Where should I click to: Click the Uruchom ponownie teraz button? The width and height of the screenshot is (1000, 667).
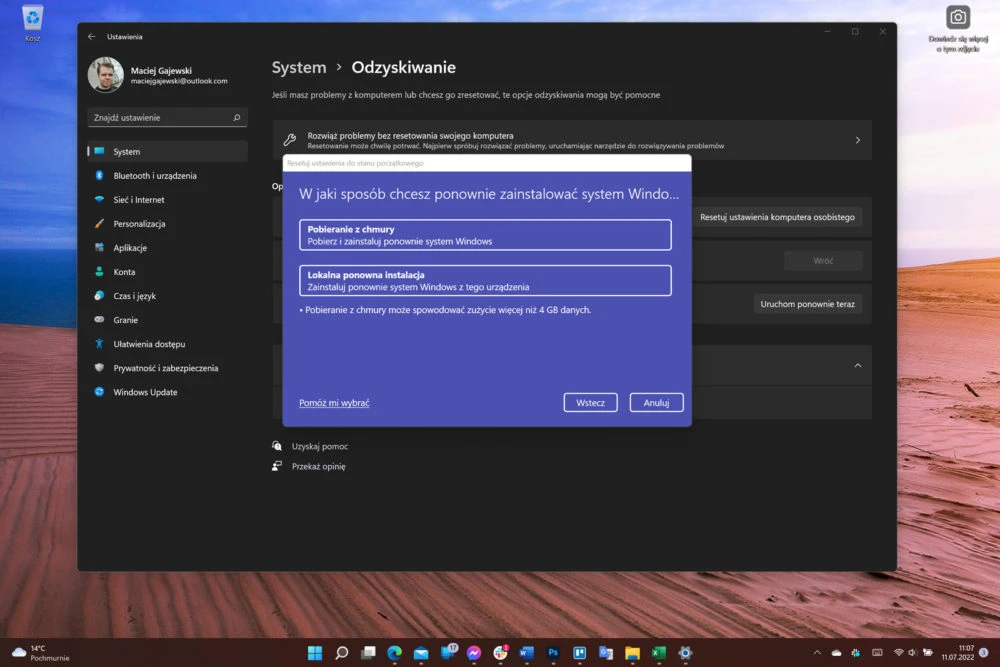[x=807, y=304]
